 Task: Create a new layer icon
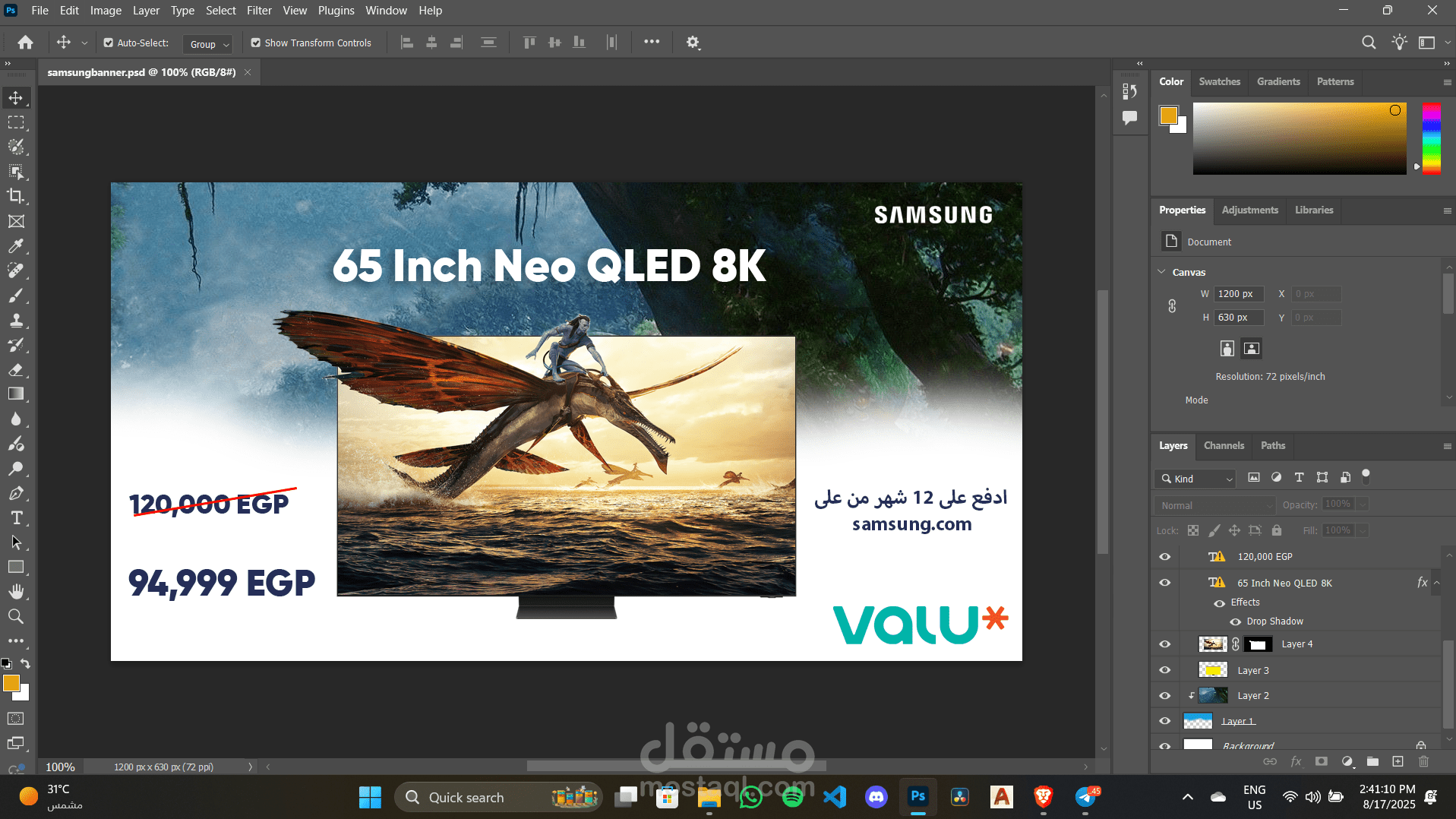pos(1398,761)
